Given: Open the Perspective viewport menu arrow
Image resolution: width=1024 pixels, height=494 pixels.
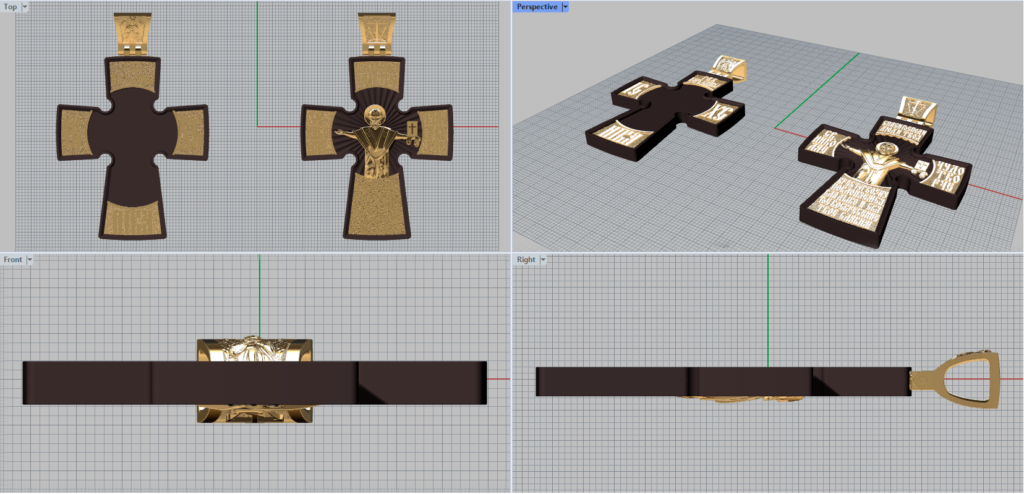Looking at the screenshot, I should (x=565, y=7).
